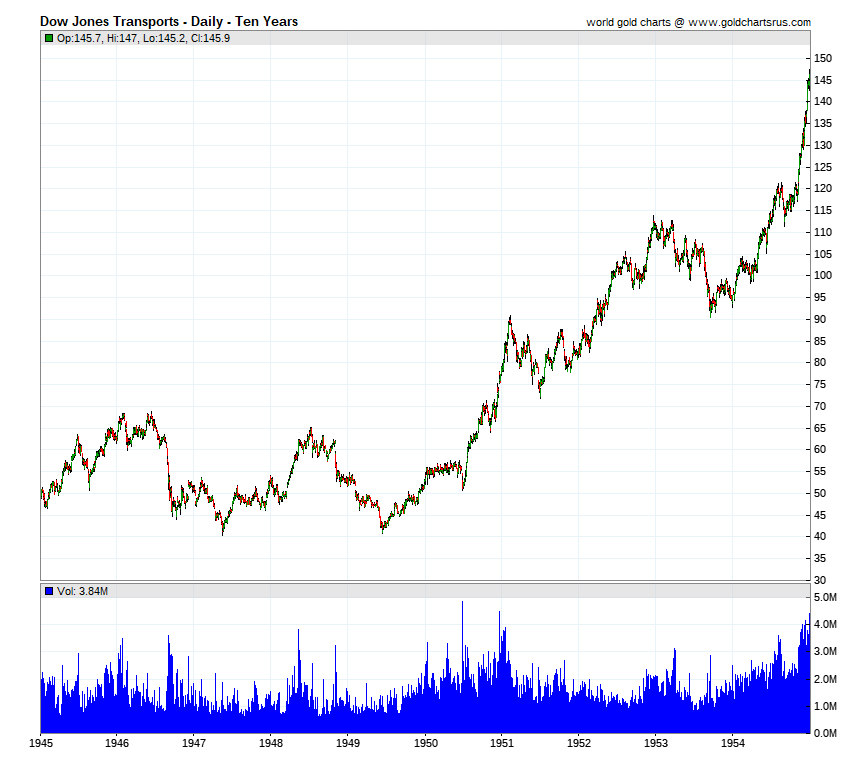Click the 70 price axis label

[x=820, y=406]
